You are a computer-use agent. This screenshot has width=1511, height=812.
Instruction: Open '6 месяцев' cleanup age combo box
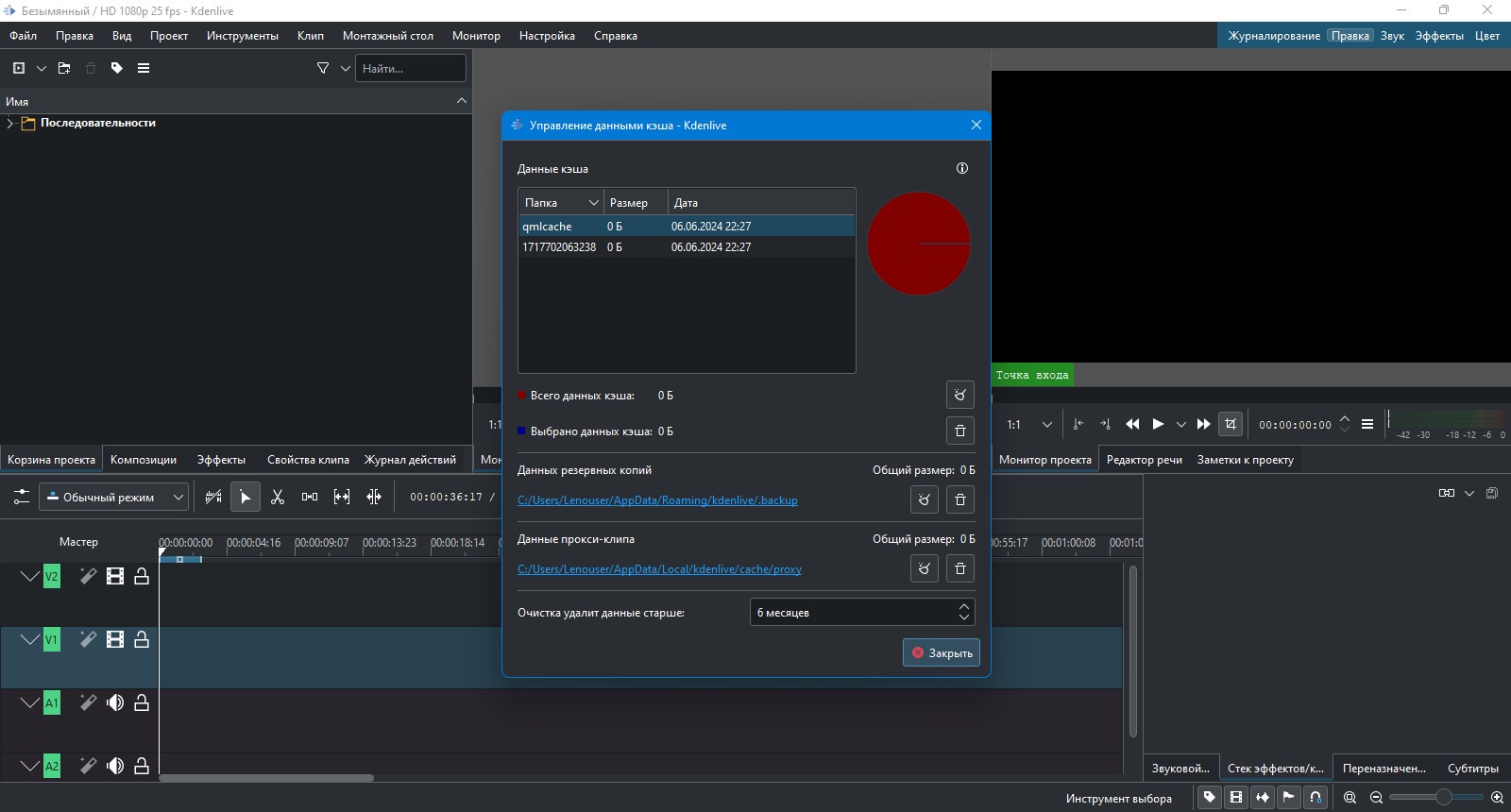(x=862, y=612)
